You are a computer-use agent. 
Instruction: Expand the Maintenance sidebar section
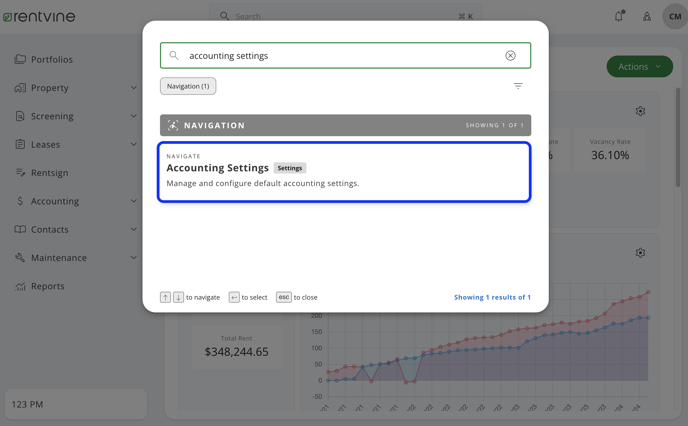[x=133, y=258]
